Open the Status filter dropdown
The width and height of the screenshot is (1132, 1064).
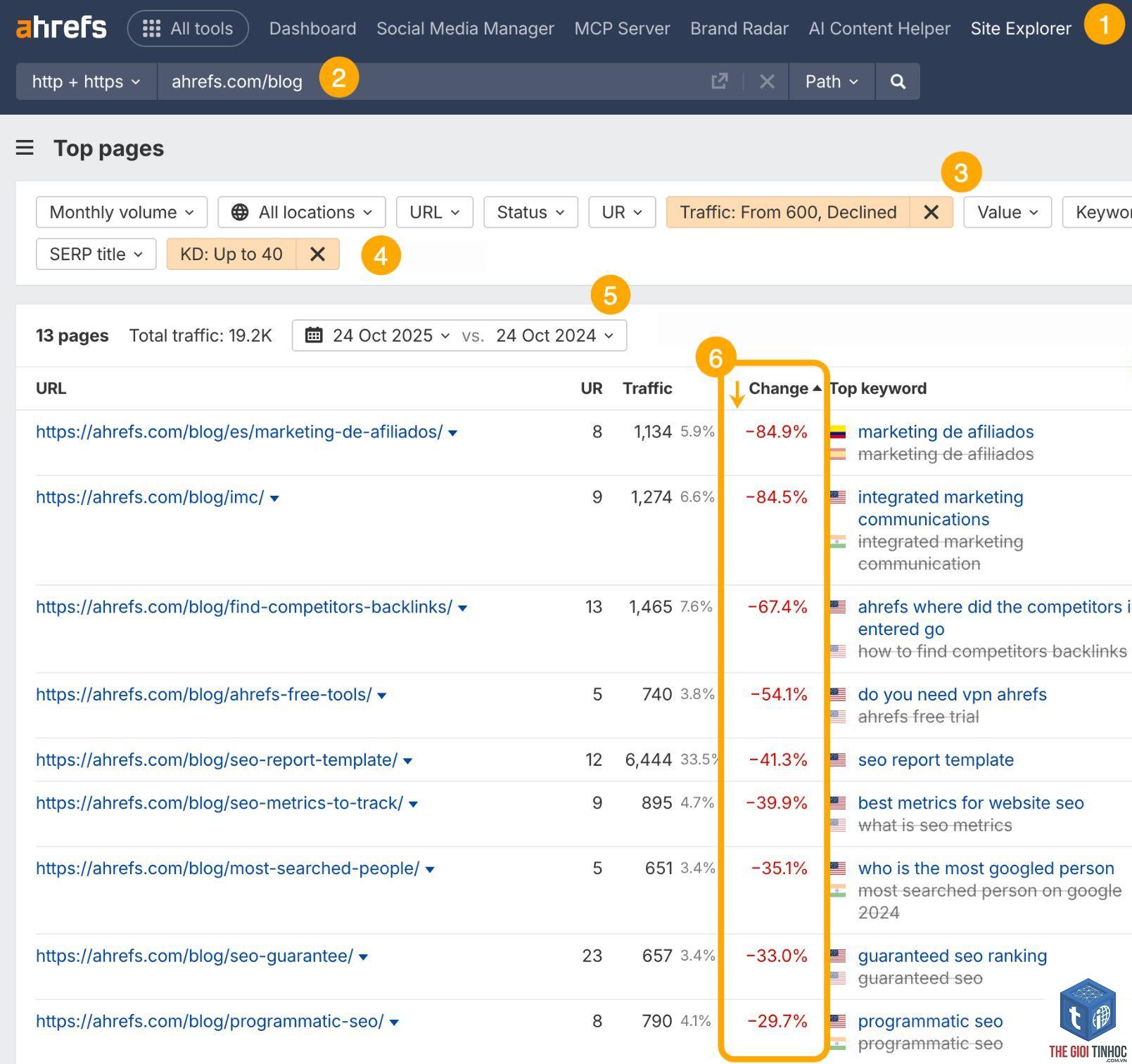coord(530,212)
